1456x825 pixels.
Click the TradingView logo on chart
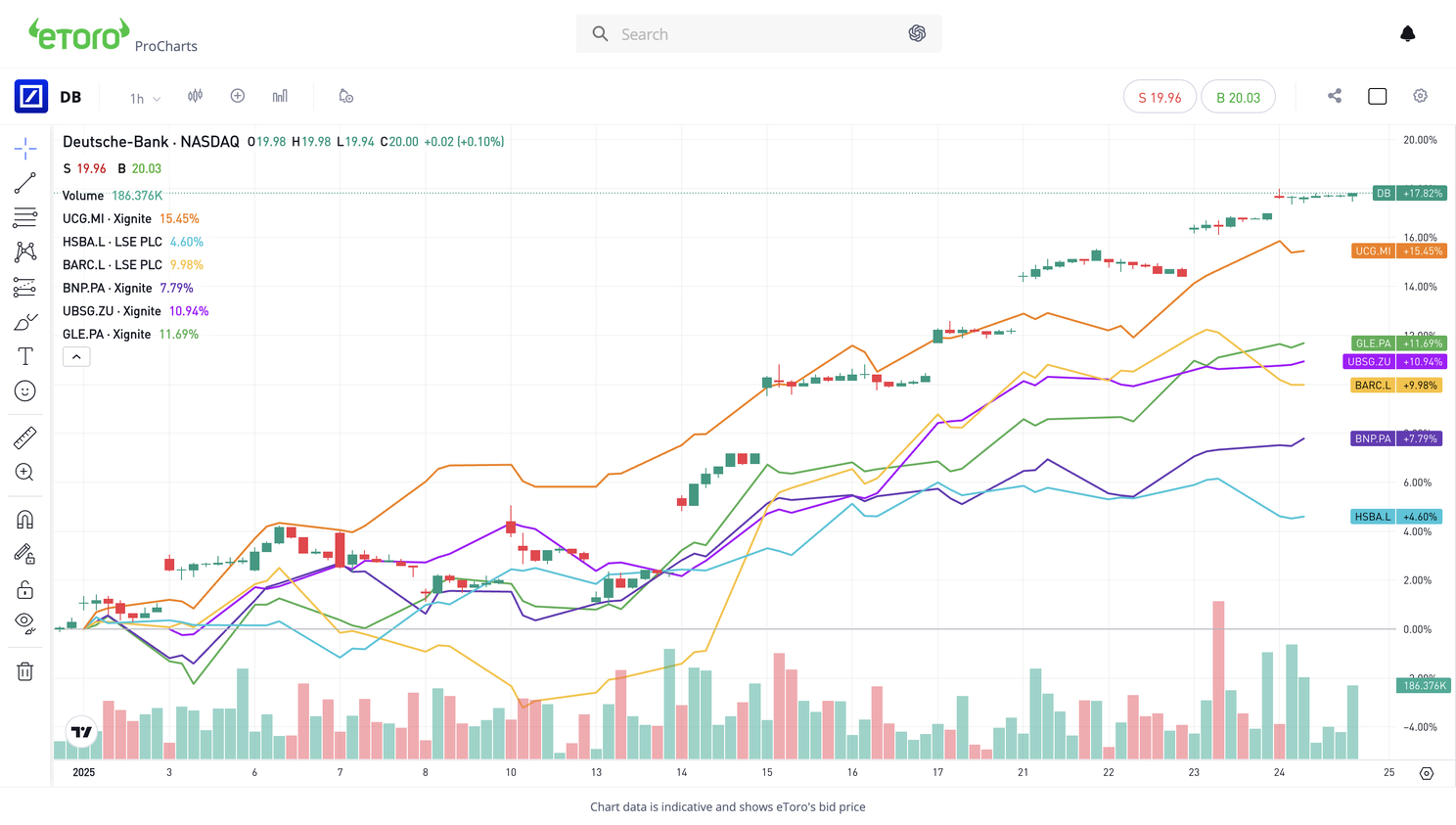82,731
